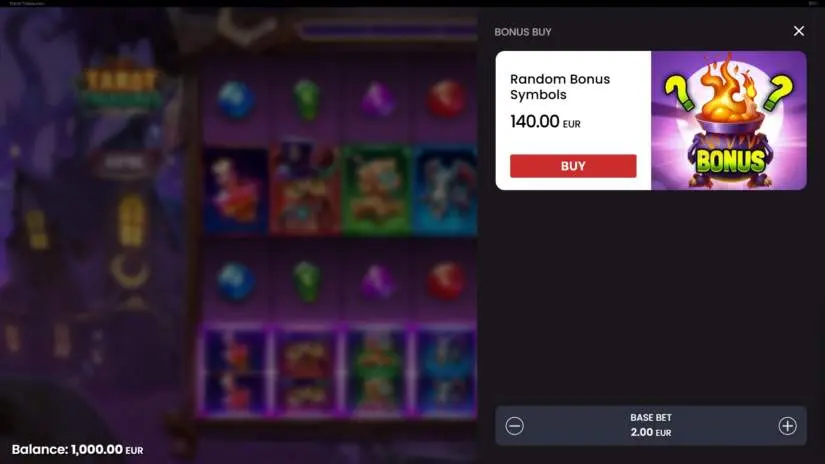Click the red BUY button

[573, 166]
